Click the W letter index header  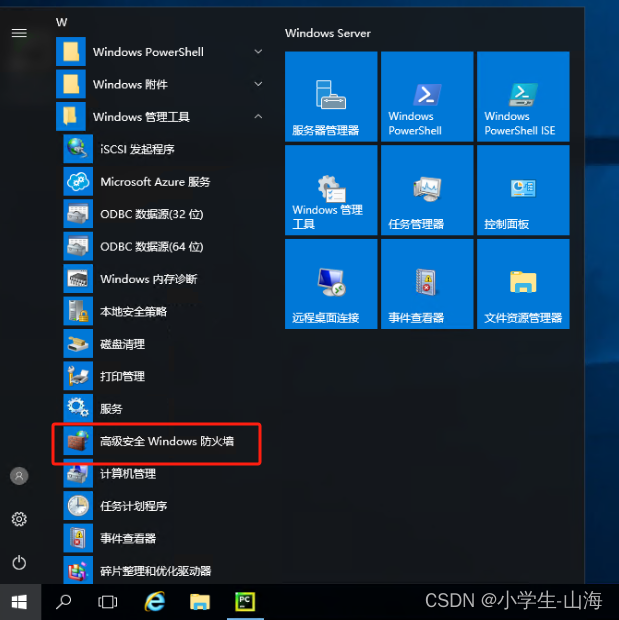61,22
